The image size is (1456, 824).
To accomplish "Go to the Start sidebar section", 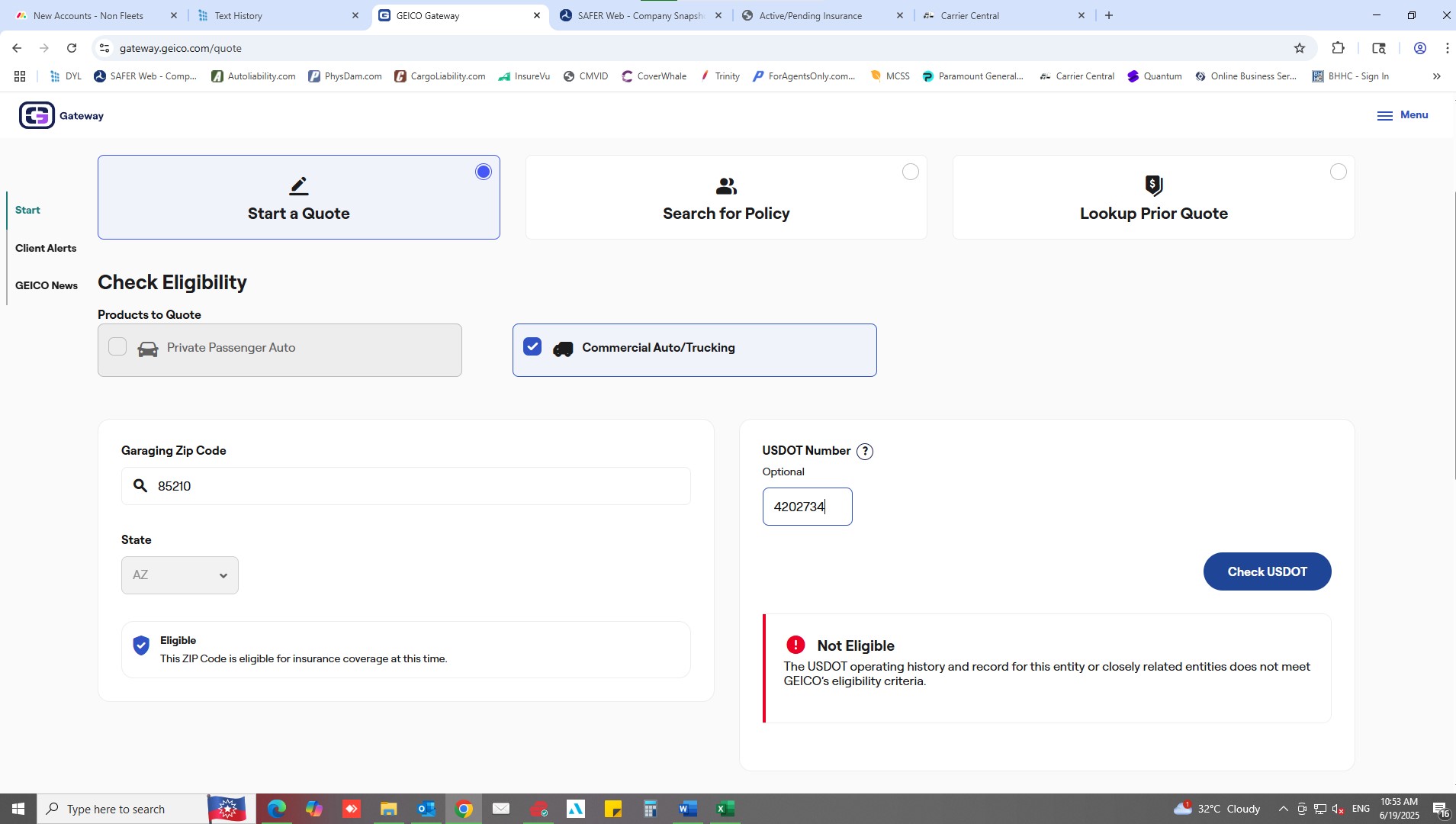I will coord(27,210).
